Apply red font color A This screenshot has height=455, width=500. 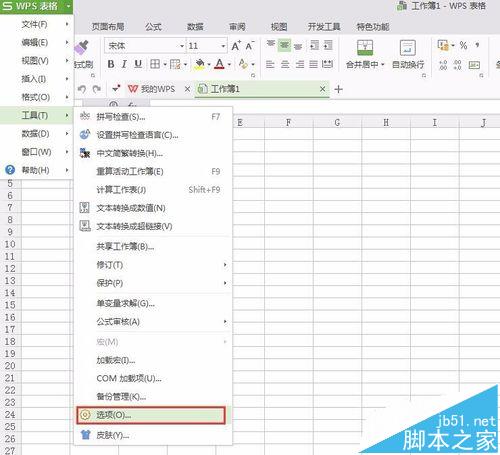[x=219, y=64]
